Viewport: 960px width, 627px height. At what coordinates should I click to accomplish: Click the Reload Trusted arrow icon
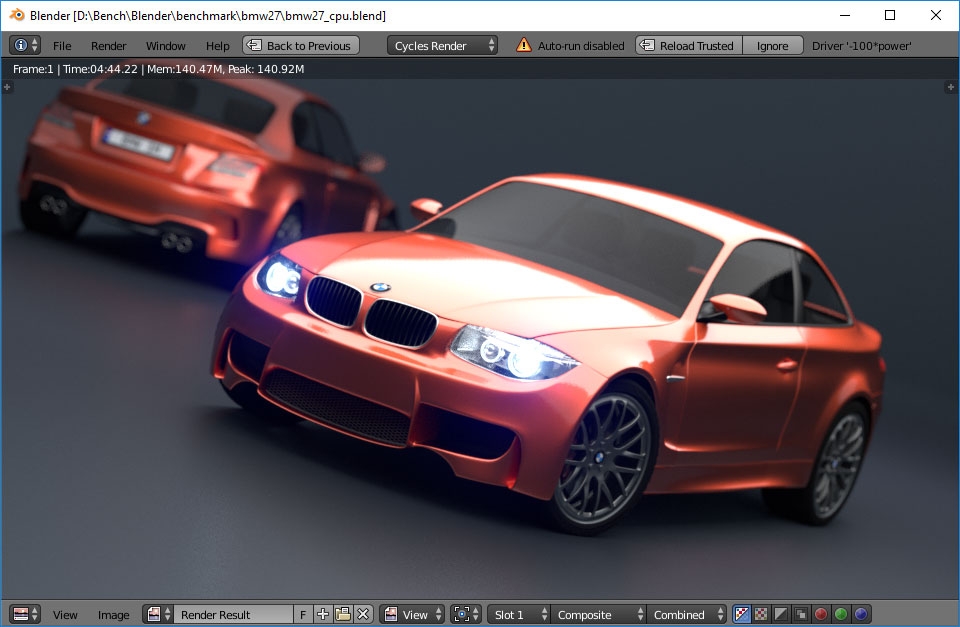(x=647, y=45)
